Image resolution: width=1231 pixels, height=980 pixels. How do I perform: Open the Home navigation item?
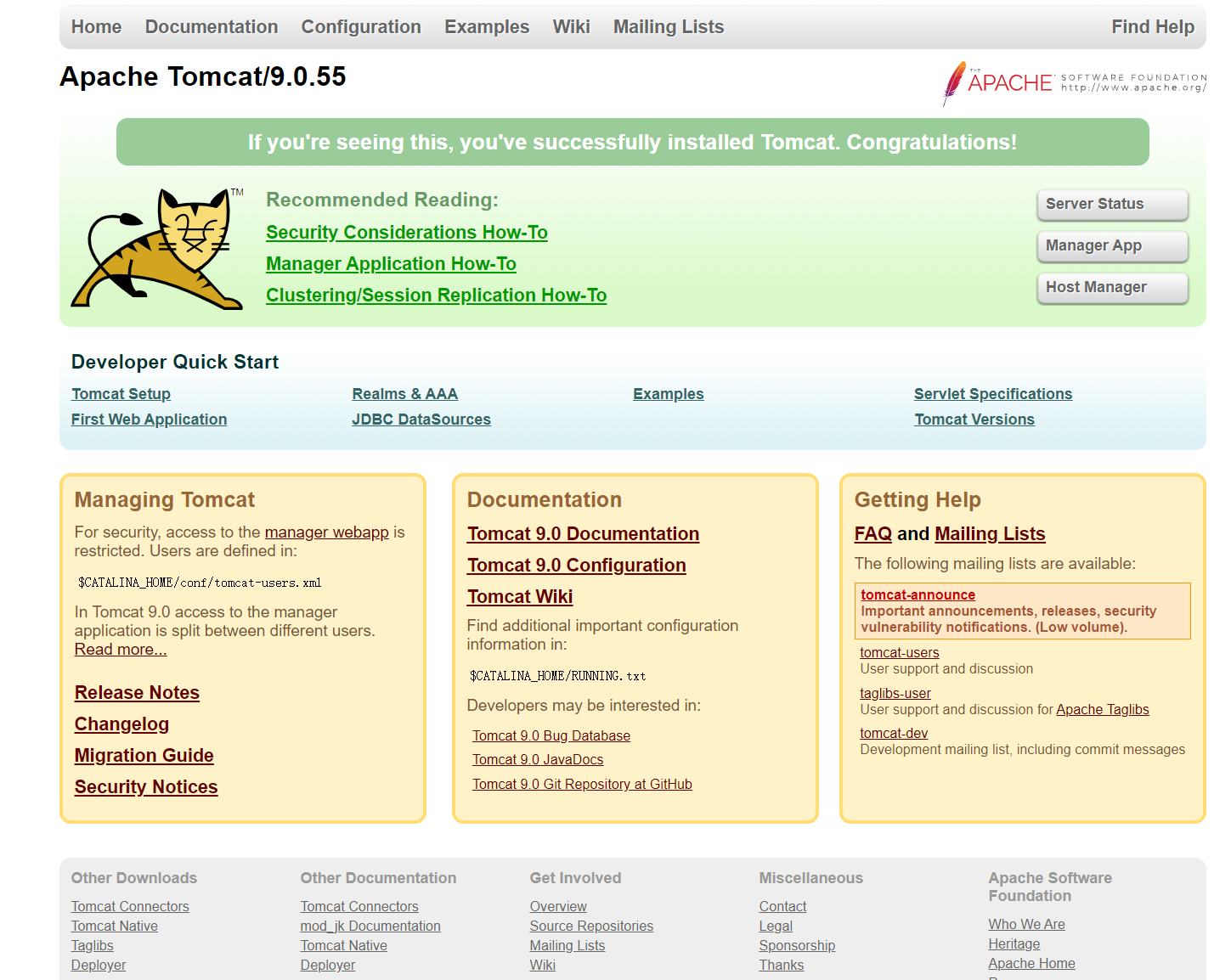click(96, 27)
